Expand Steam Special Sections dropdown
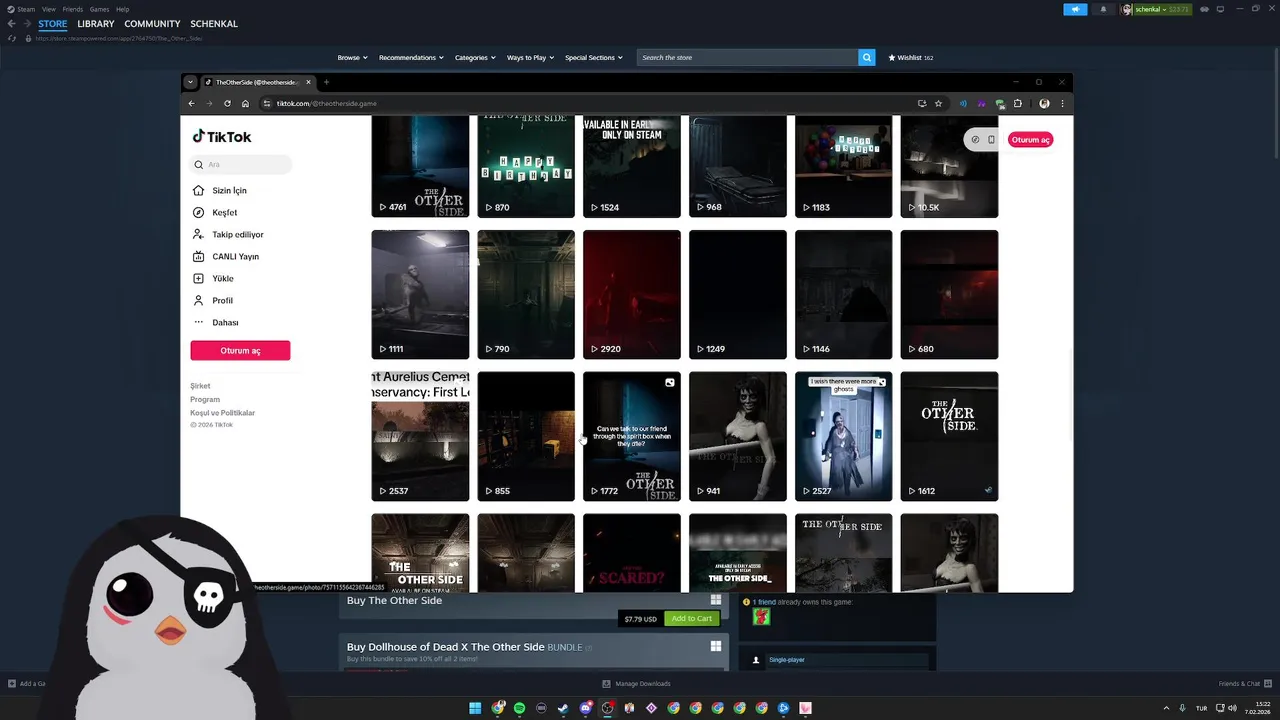The height and width of the screenshot is (720, 1280). (593, 57)
